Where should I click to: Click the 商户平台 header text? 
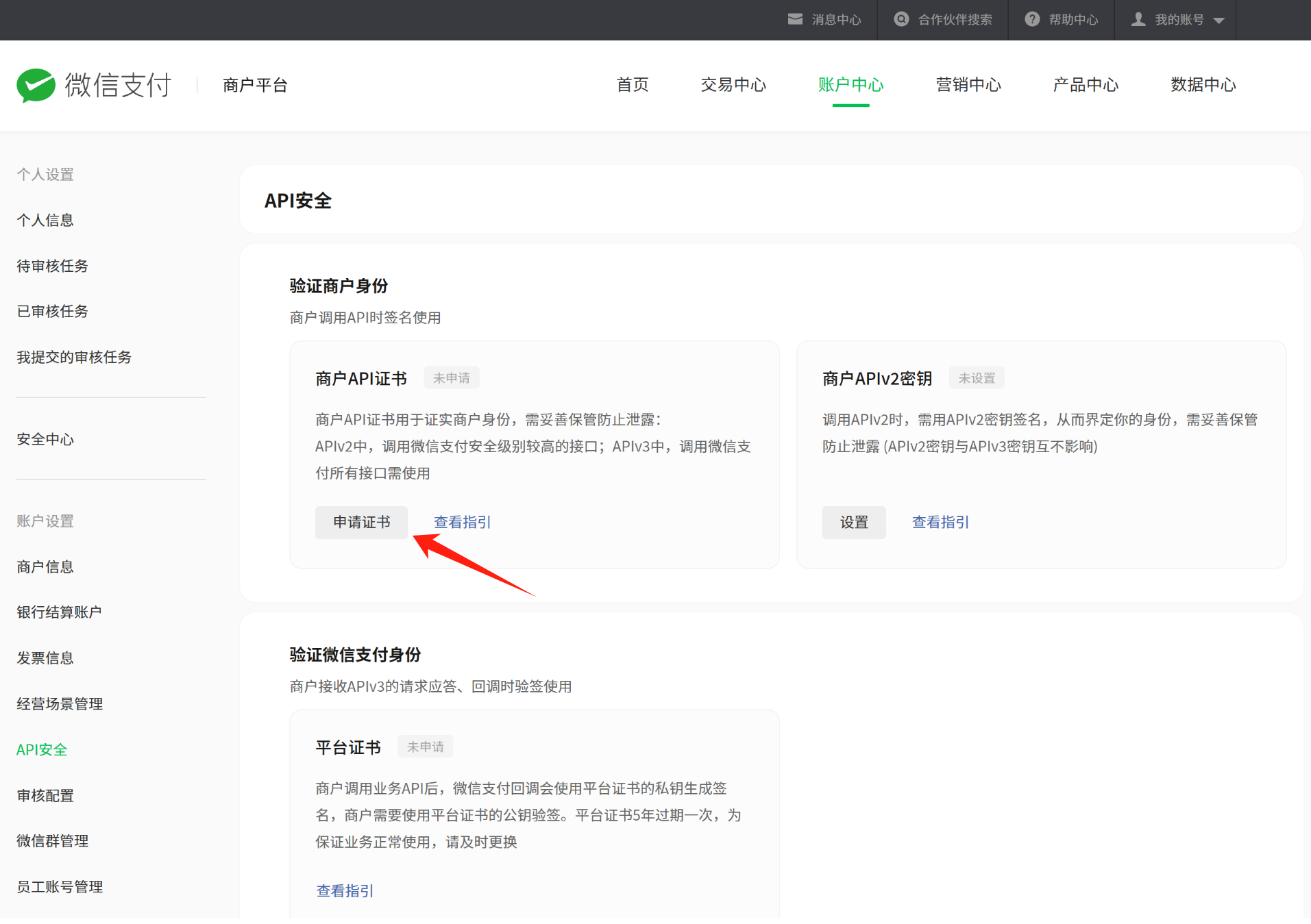255,86
